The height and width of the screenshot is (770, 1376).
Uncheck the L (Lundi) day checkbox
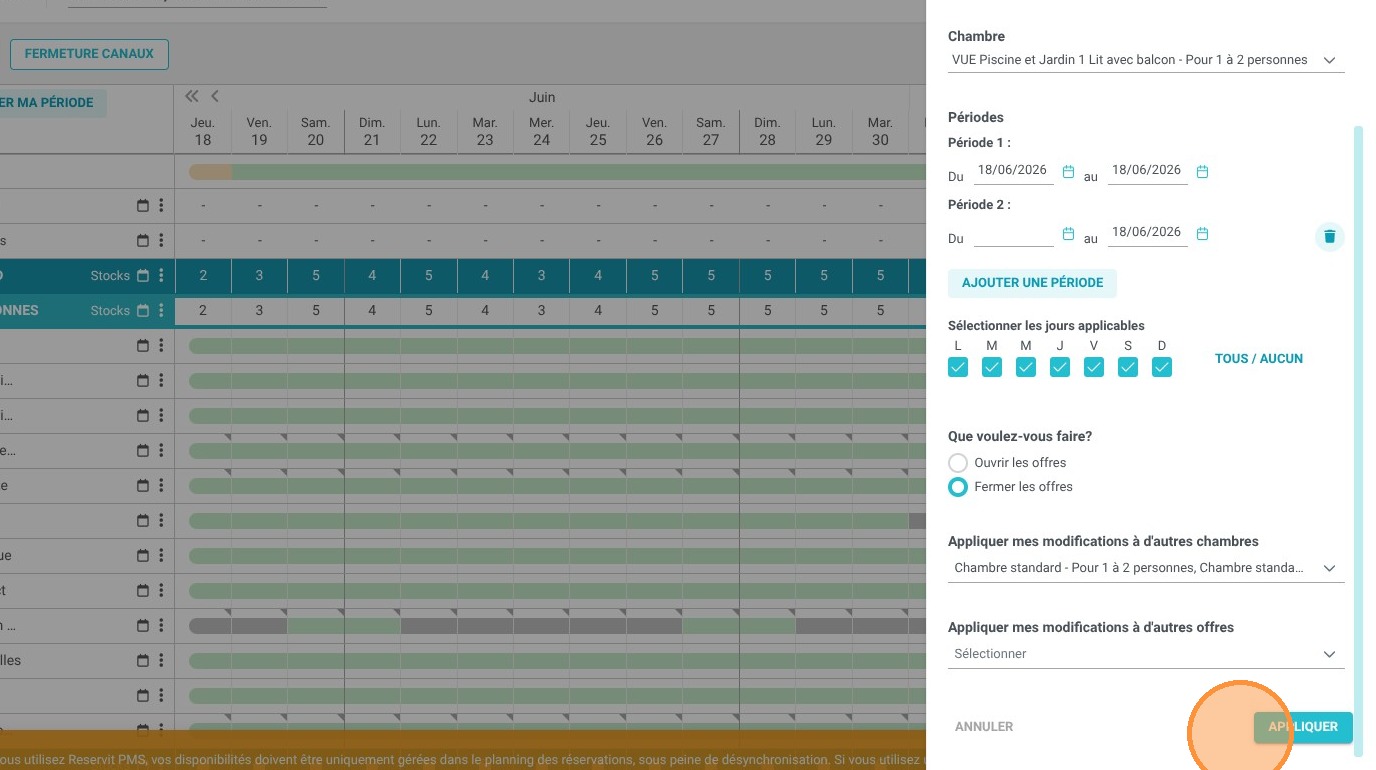[958, 367]
